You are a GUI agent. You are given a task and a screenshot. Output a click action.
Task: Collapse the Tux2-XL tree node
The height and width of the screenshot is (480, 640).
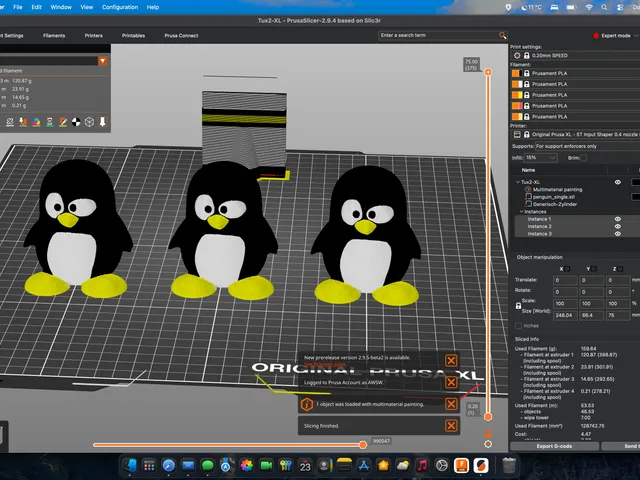(x=518, y=182)
